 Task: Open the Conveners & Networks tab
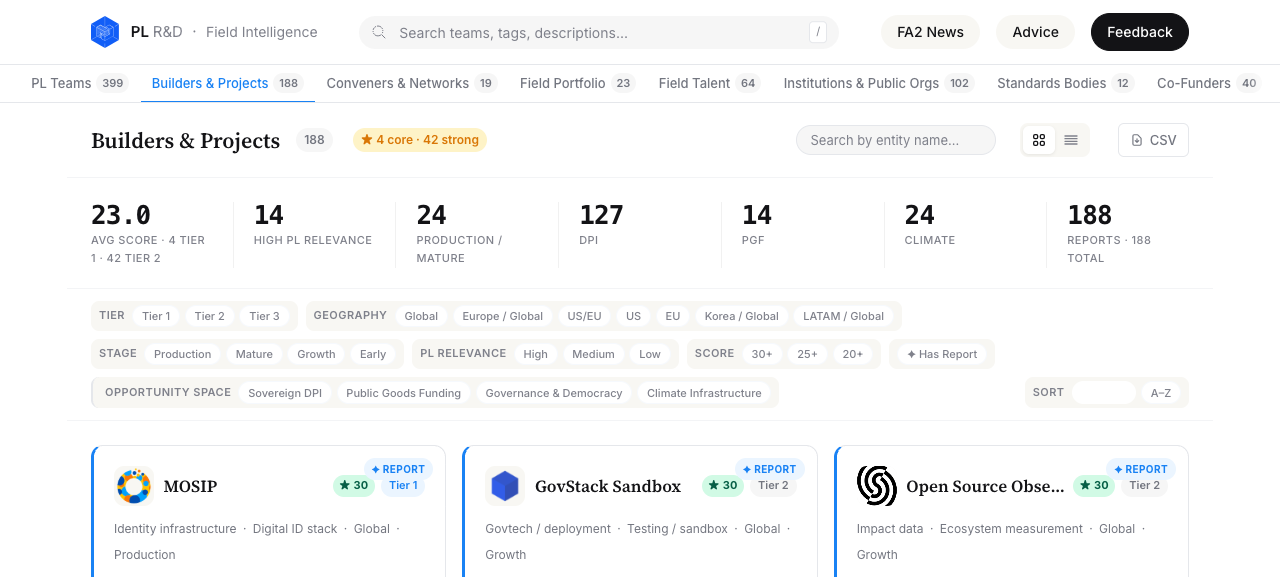tap(411, 83)
